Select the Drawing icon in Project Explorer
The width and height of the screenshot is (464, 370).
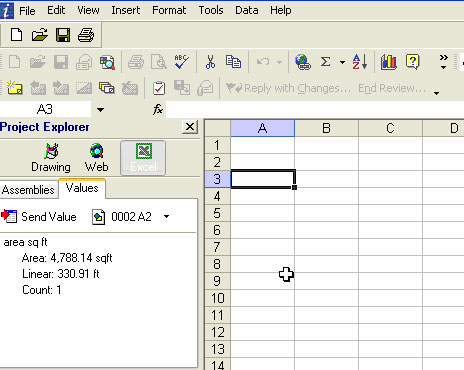pos(51,157)
